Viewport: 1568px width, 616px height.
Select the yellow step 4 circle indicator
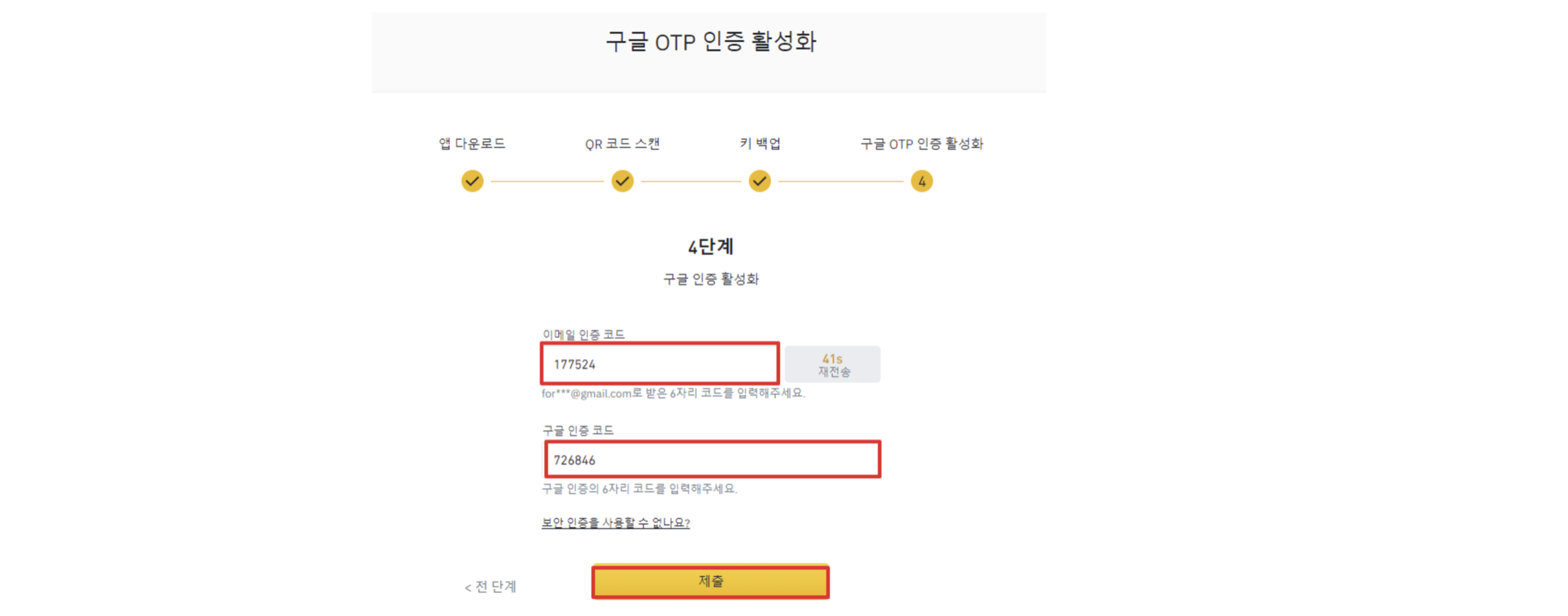(921, 181)
